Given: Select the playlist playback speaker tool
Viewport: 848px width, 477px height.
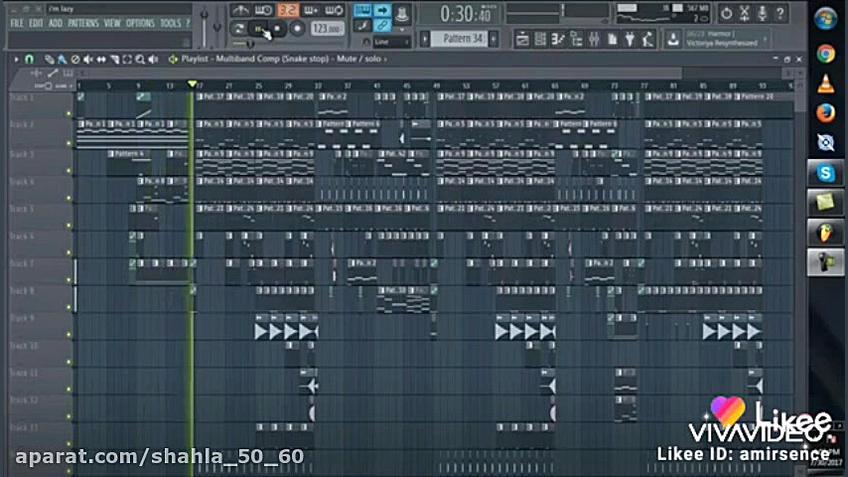Looking at the screenshot, I should tap(153, 59).
